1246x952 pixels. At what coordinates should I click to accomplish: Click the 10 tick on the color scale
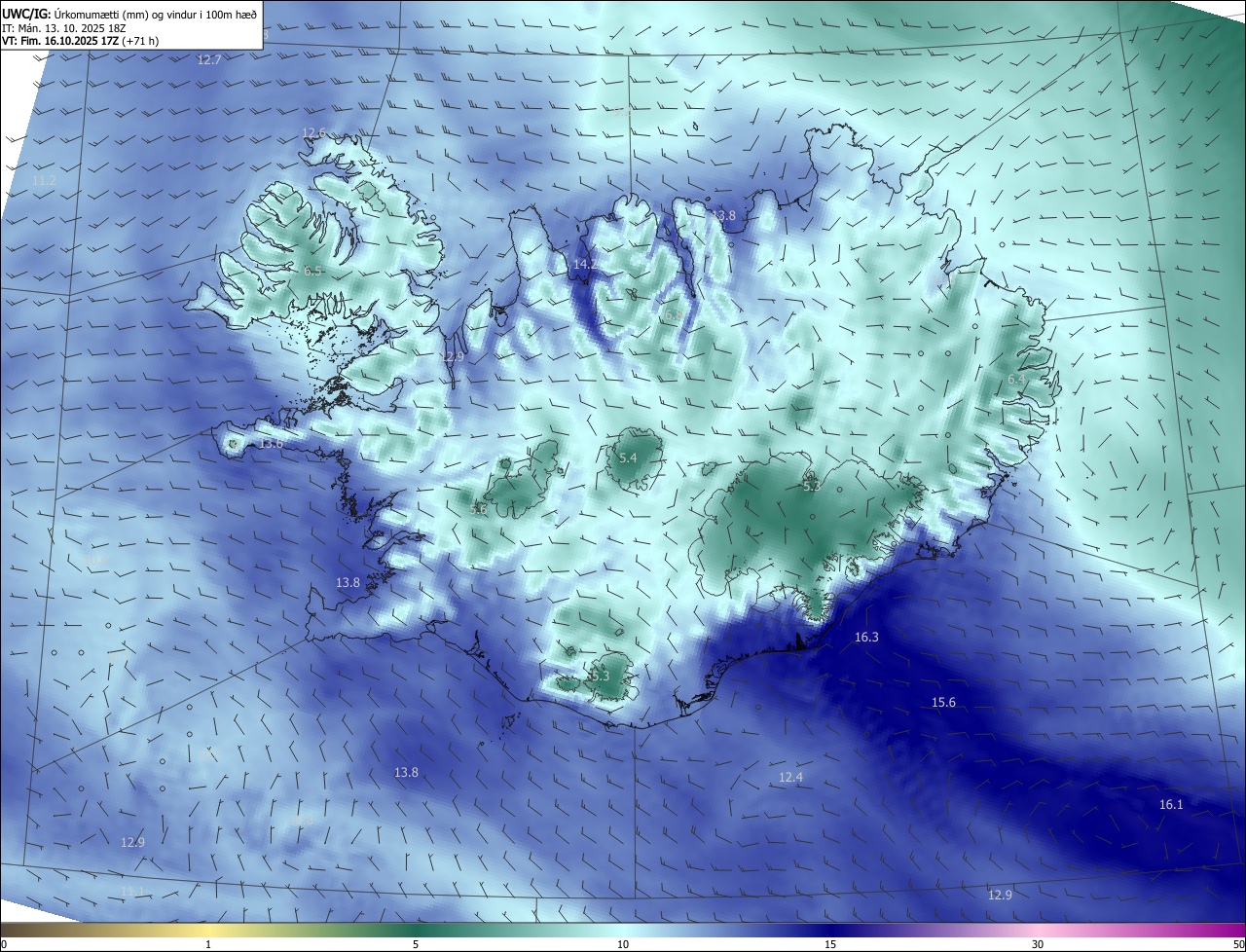point(623,944)
